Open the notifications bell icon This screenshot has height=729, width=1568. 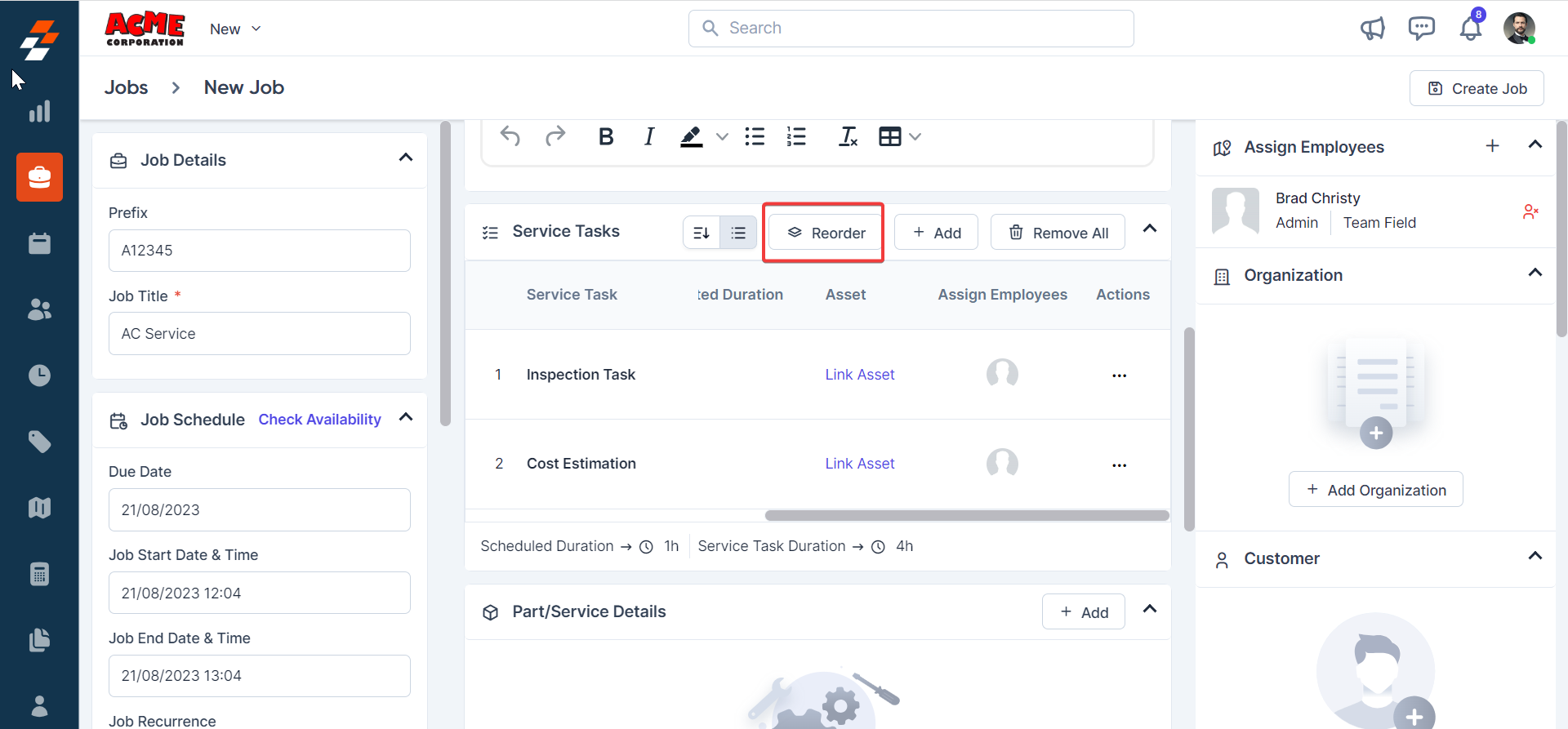point(1471,29)
